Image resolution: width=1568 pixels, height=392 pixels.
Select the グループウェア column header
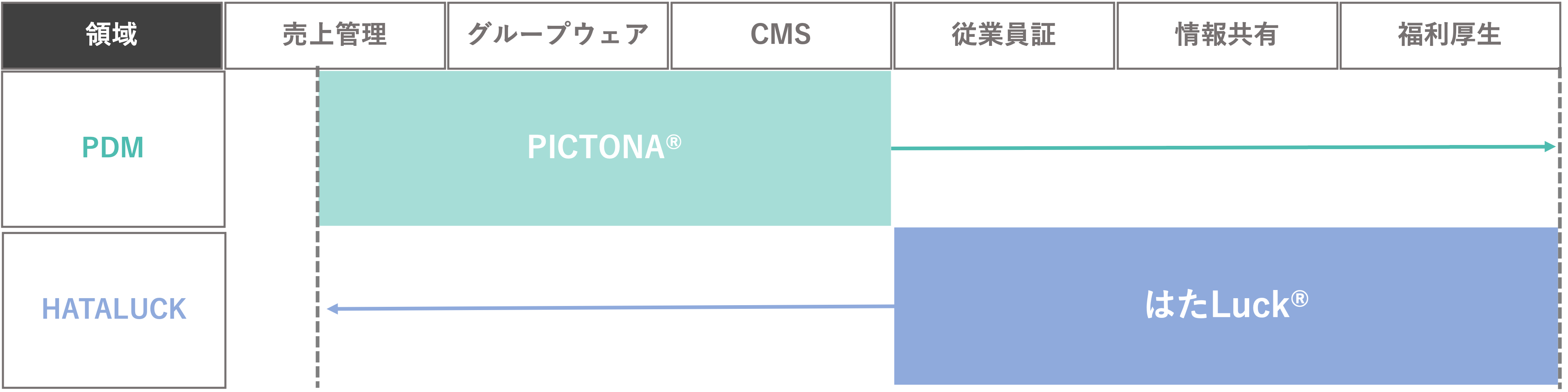558,35
